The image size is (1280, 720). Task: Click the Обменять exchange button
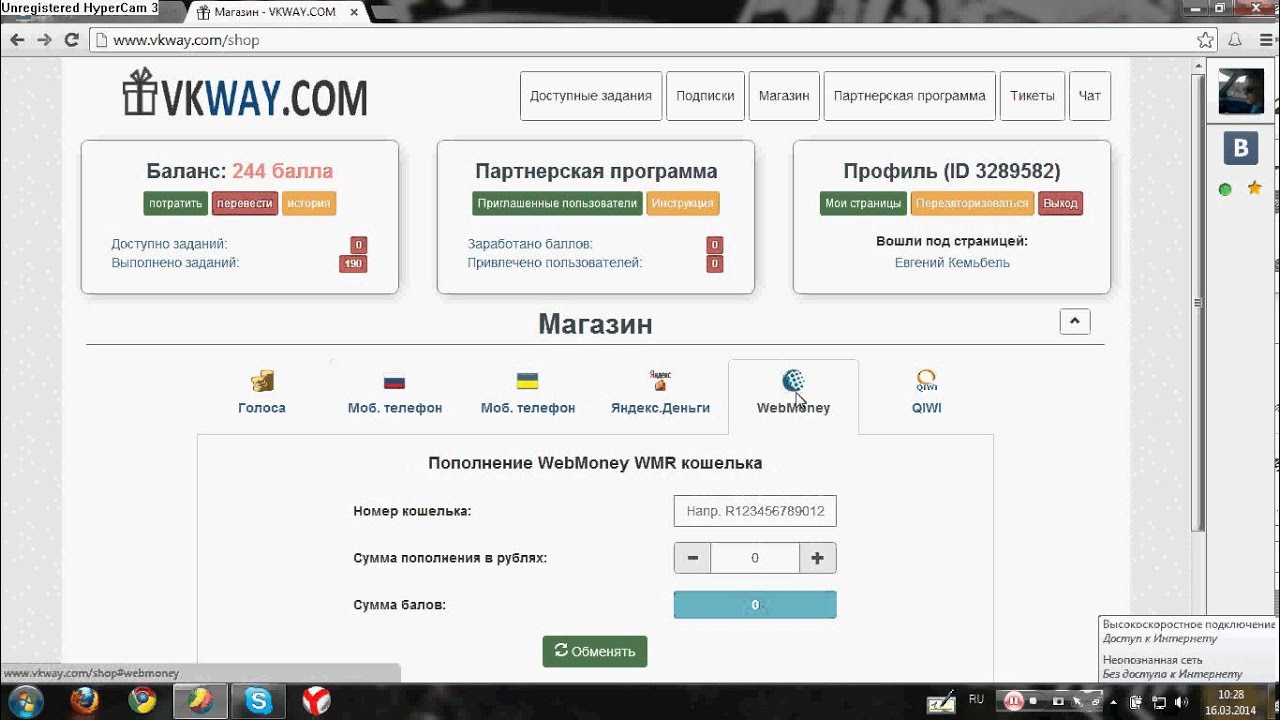595,651
